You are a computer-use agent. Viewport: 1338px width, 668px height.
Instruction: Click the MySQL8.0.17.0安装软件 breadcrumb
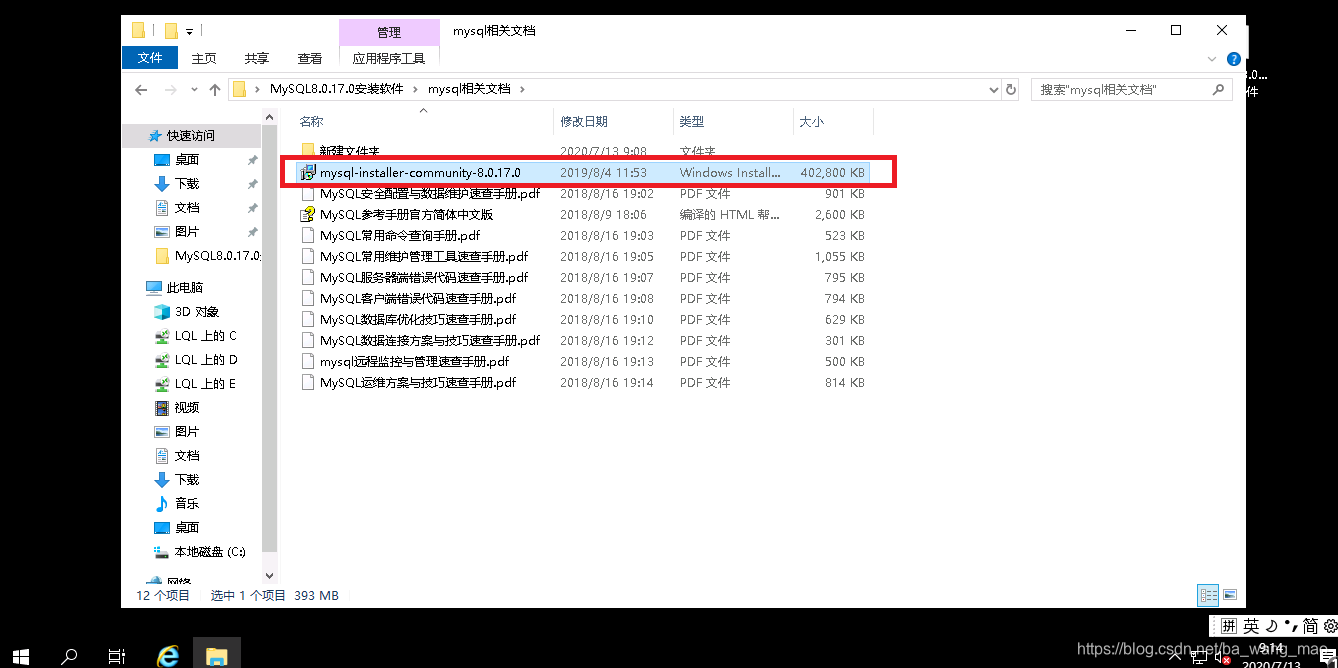pos(336,89)
